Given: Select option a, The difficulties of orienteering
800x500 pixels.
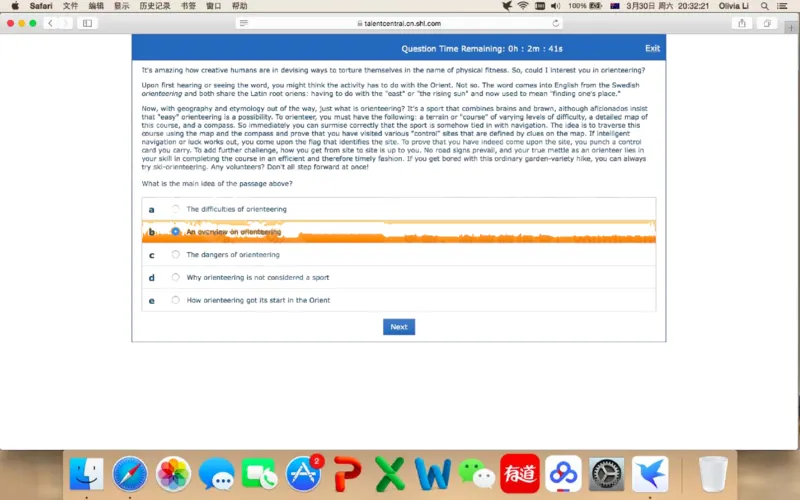Looking at the screenshot, I should coord(176,209).
